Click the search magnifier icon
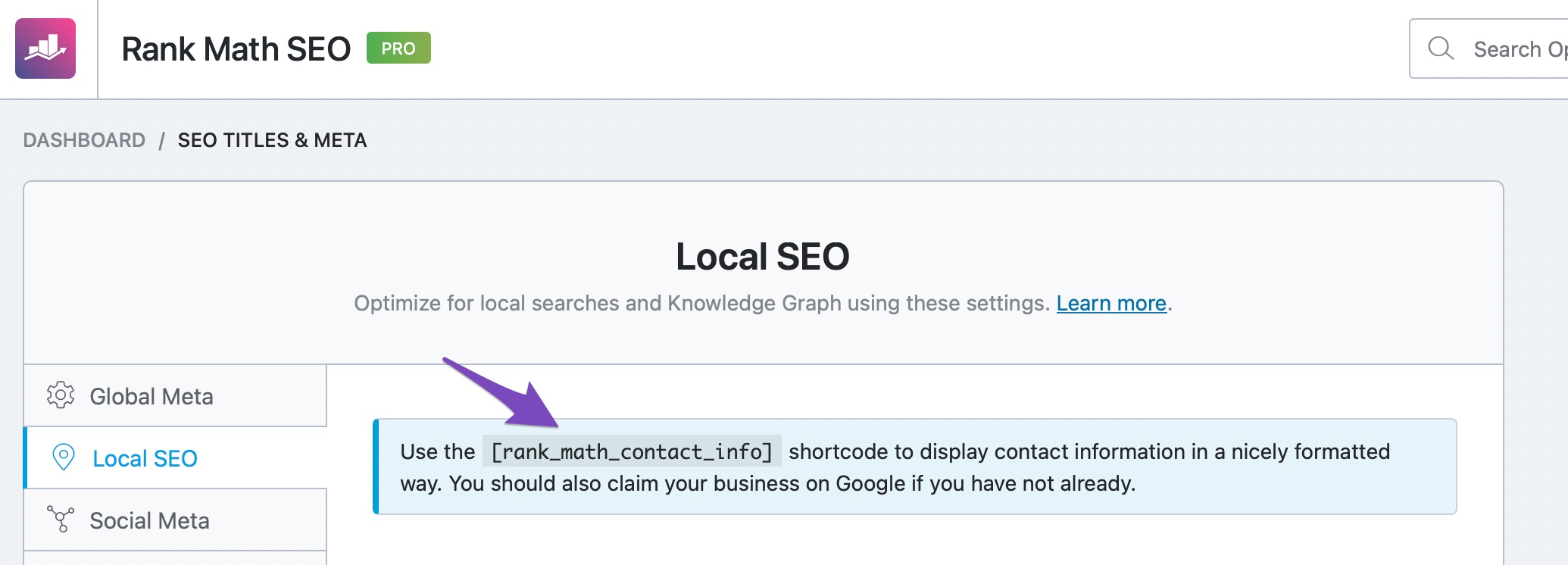The image size is (1568, 565). tap(1440, 48)
